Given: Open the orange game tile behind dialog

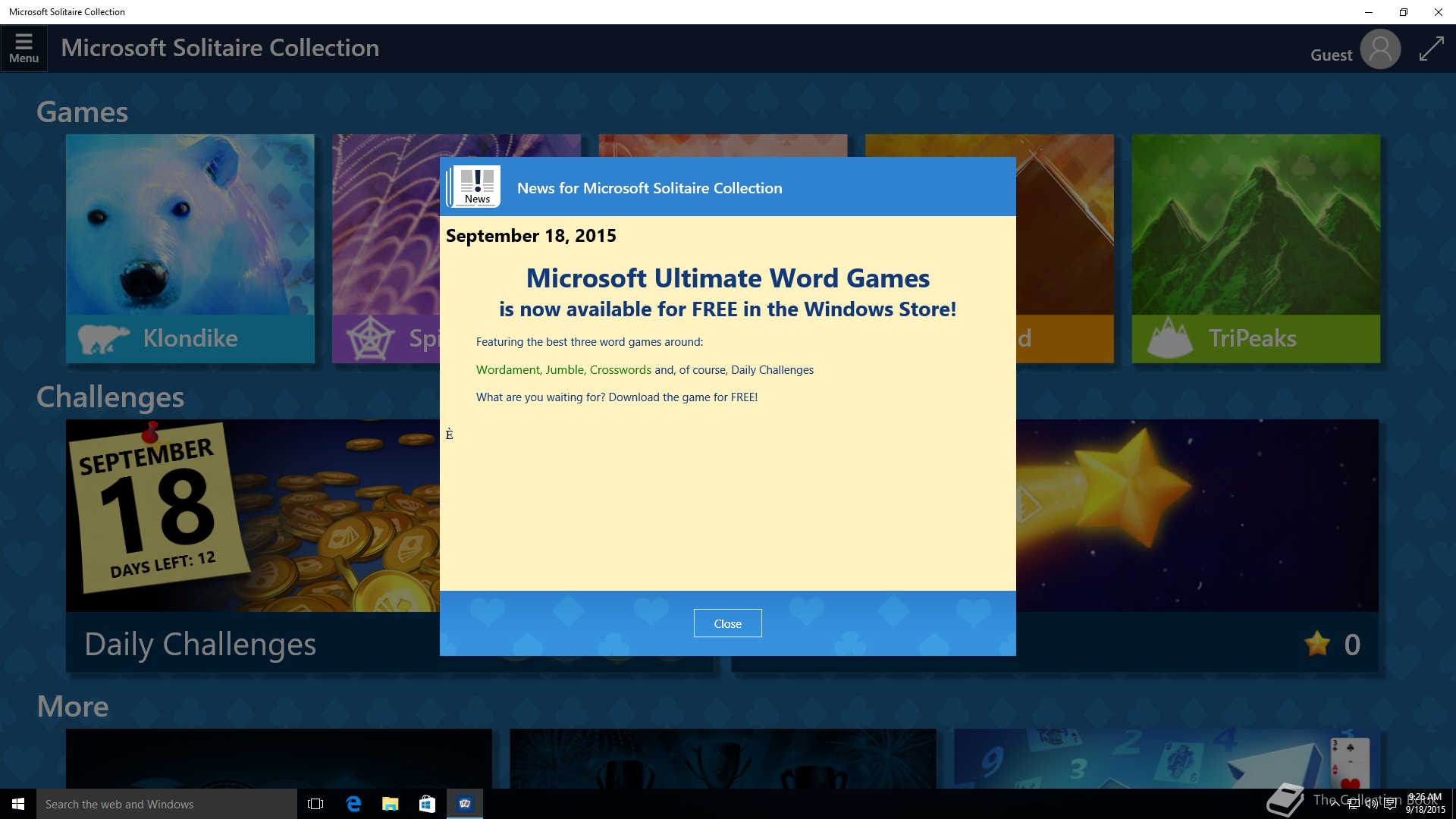Looking at the screenshot, I should 1065,248.
